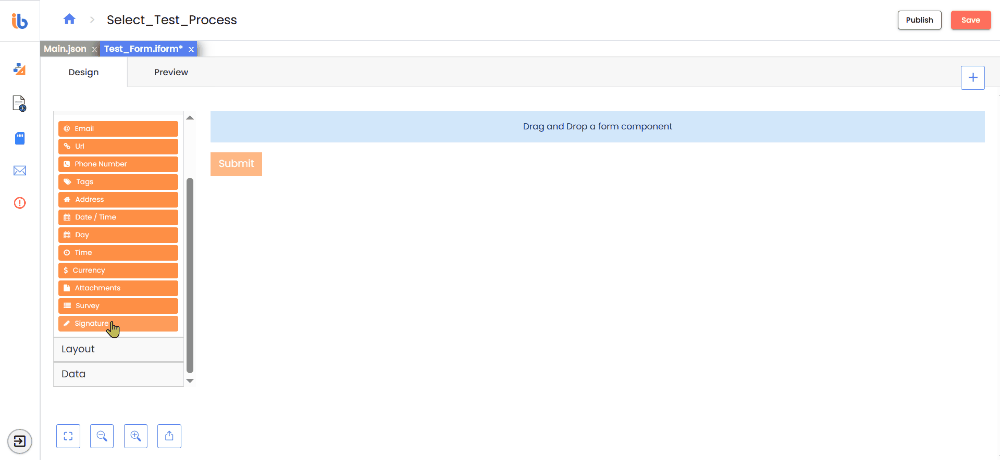Click the component panel scrollbar thumb
This screenshot has width=1000, height=460.
coord(189,276)
